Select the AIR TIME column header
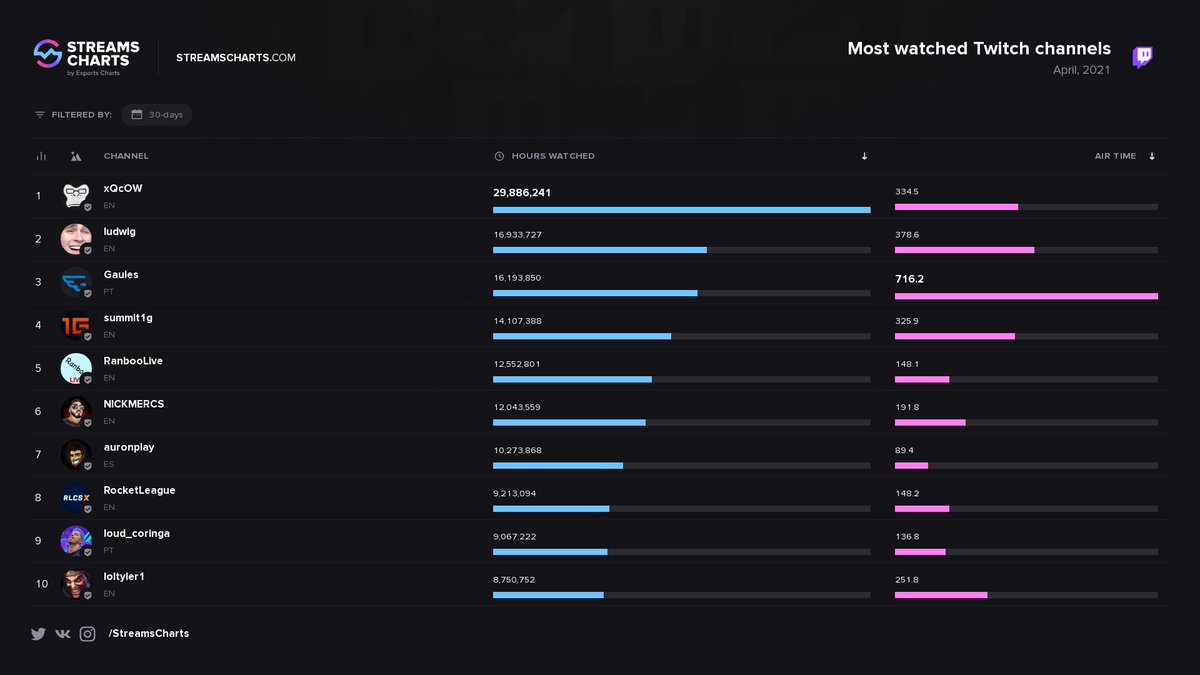1200x675 pixels. click(1114, 156)
